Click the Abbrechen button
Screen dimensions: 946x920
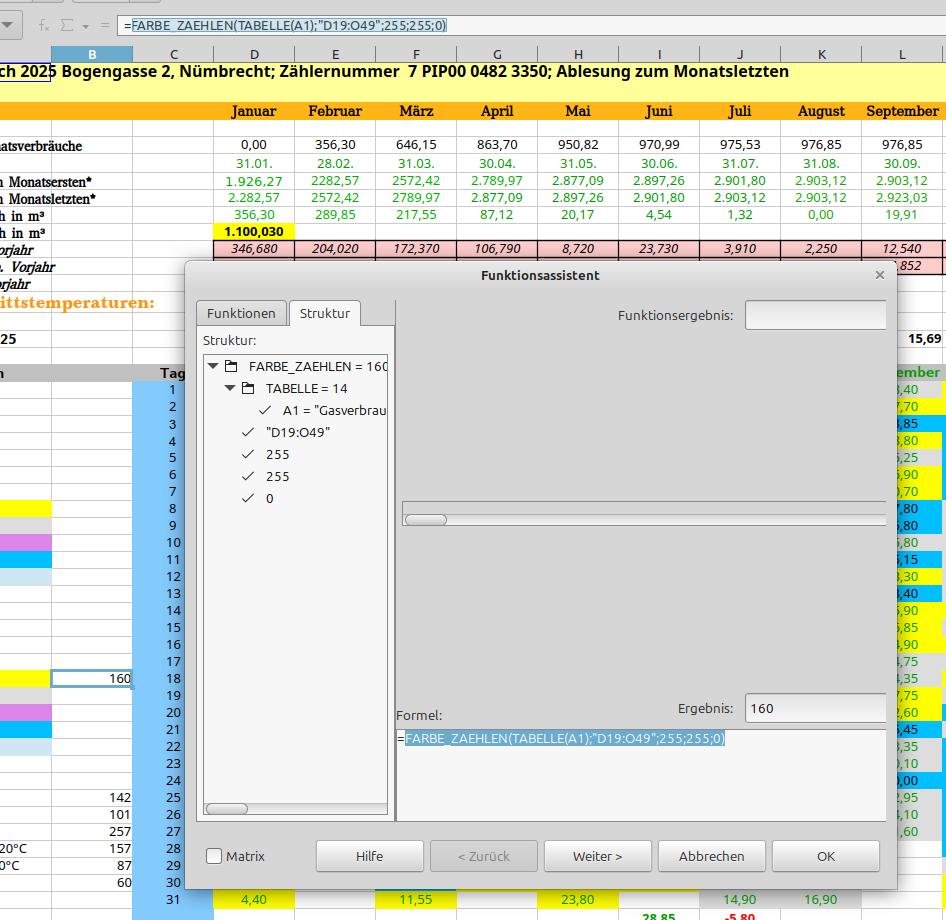(x=711, y=856)
